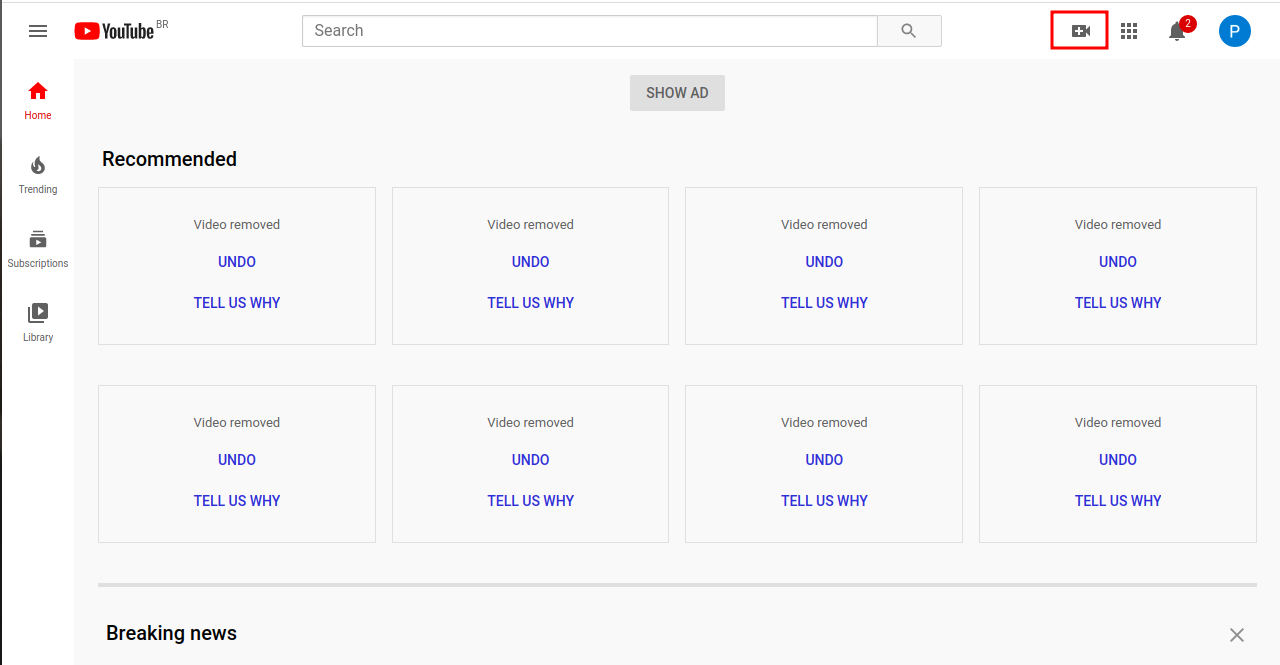Open the account avatar menu
This screenshot has width=1280, height=665.
(x=1234, y=31)
